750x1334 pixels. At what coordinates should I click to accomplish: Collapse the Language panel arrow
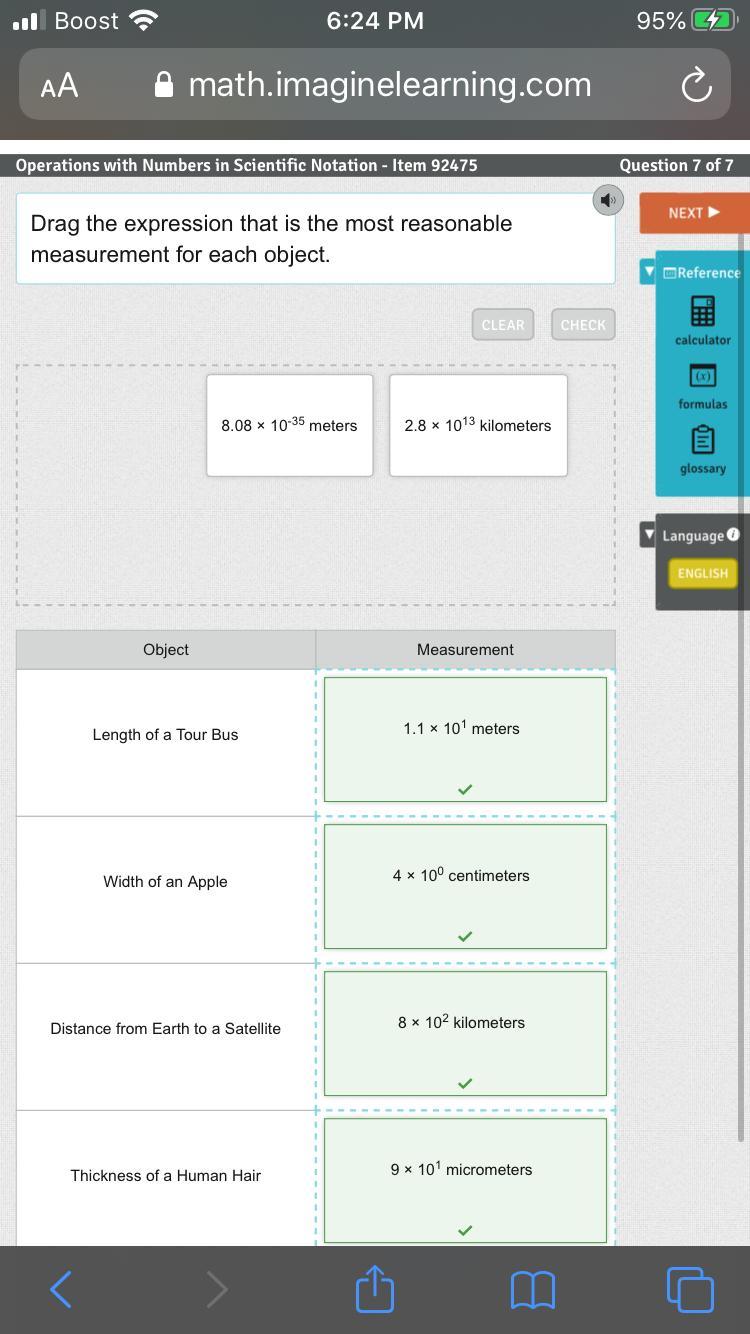(649, 535)
